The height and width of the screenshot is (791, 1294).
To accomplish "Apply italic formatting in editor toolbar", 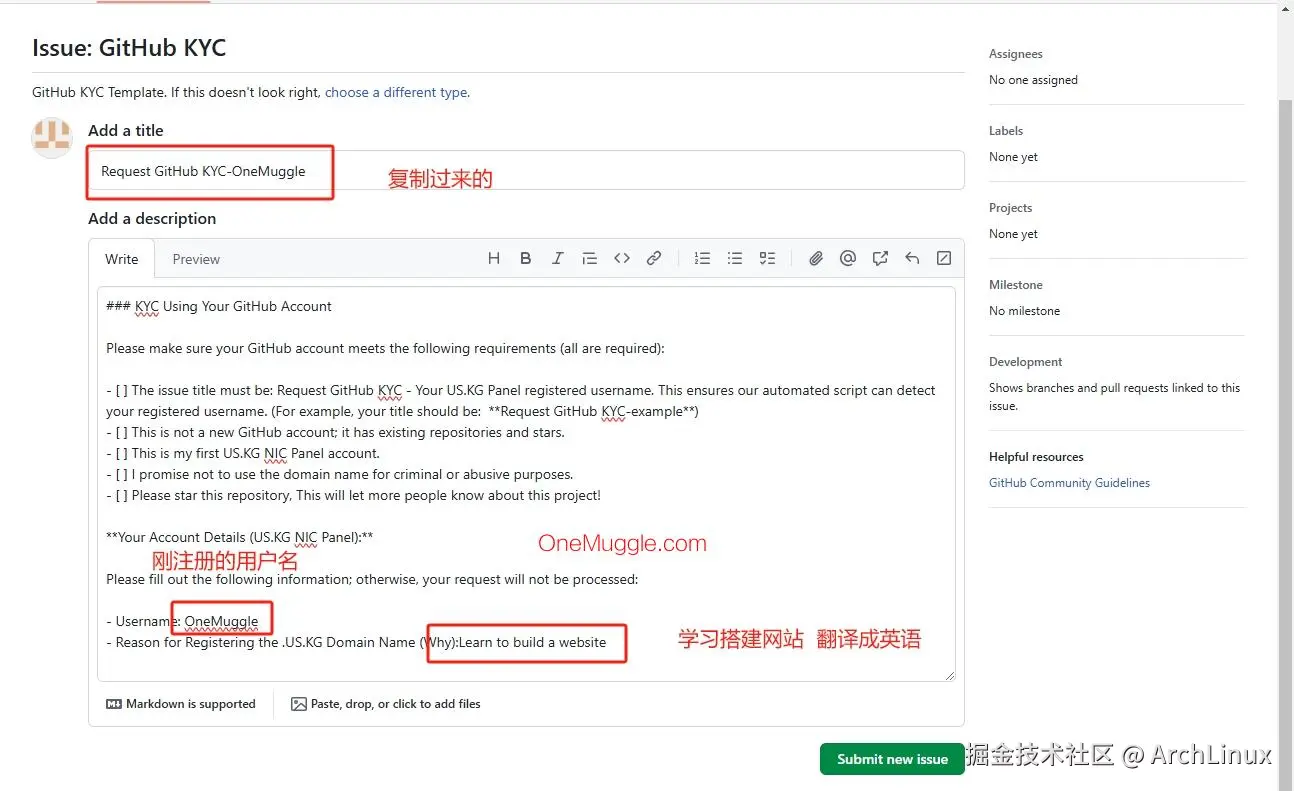I will click(558, 258).
